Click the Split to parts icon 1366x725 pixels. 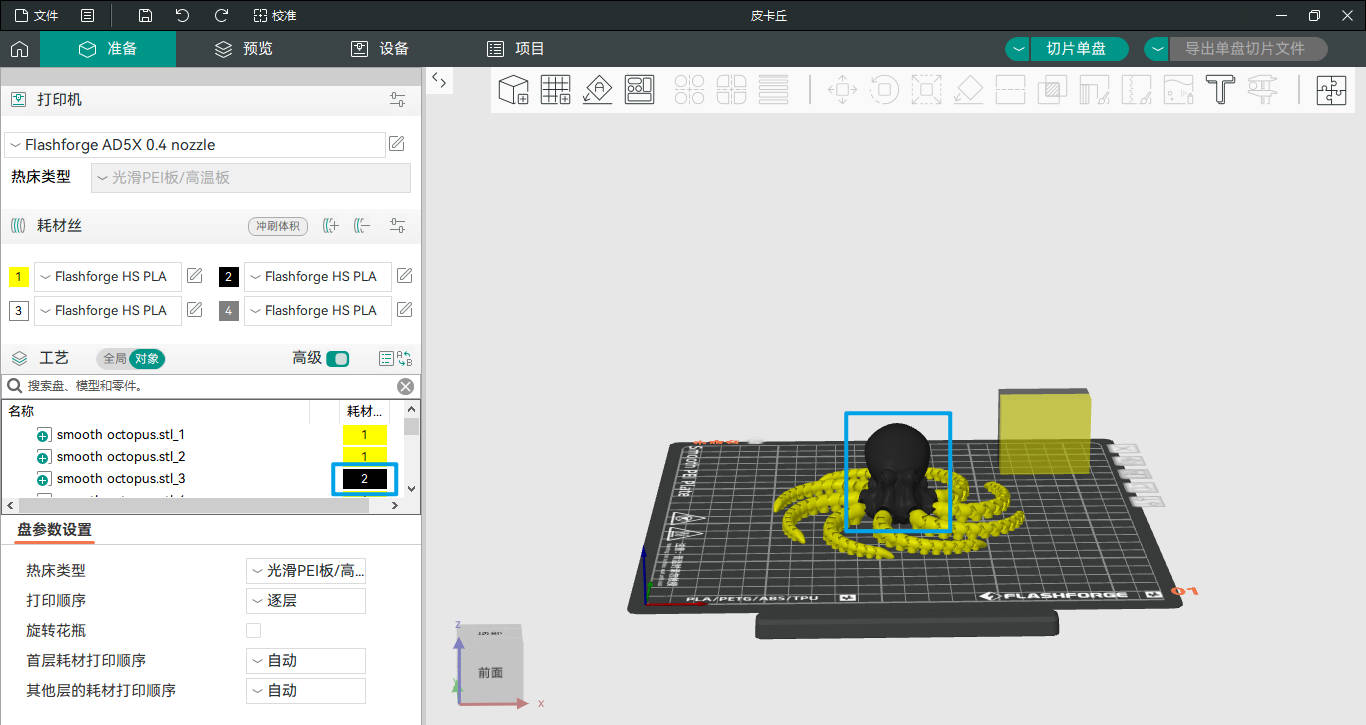pos(731,90)
